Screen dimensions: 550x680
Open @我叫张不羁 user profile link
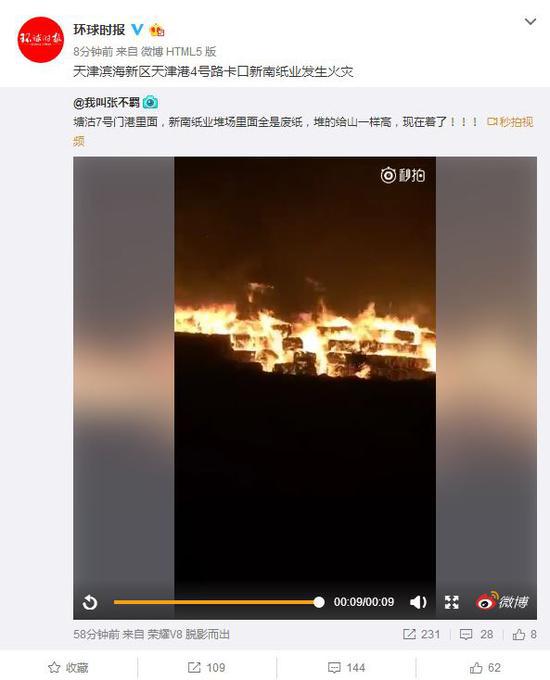click(x=106, y=103)
